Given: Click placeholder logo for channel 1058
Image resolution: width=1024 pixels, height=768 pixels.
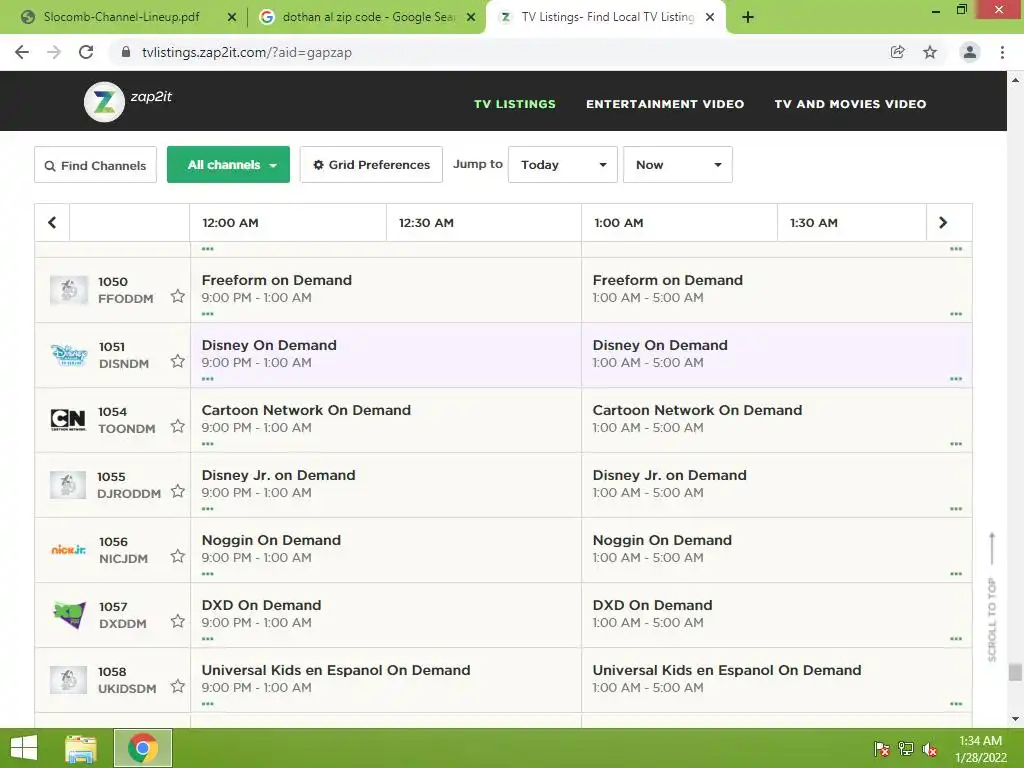Looking at the screenshot, I should tap(69, 680).
